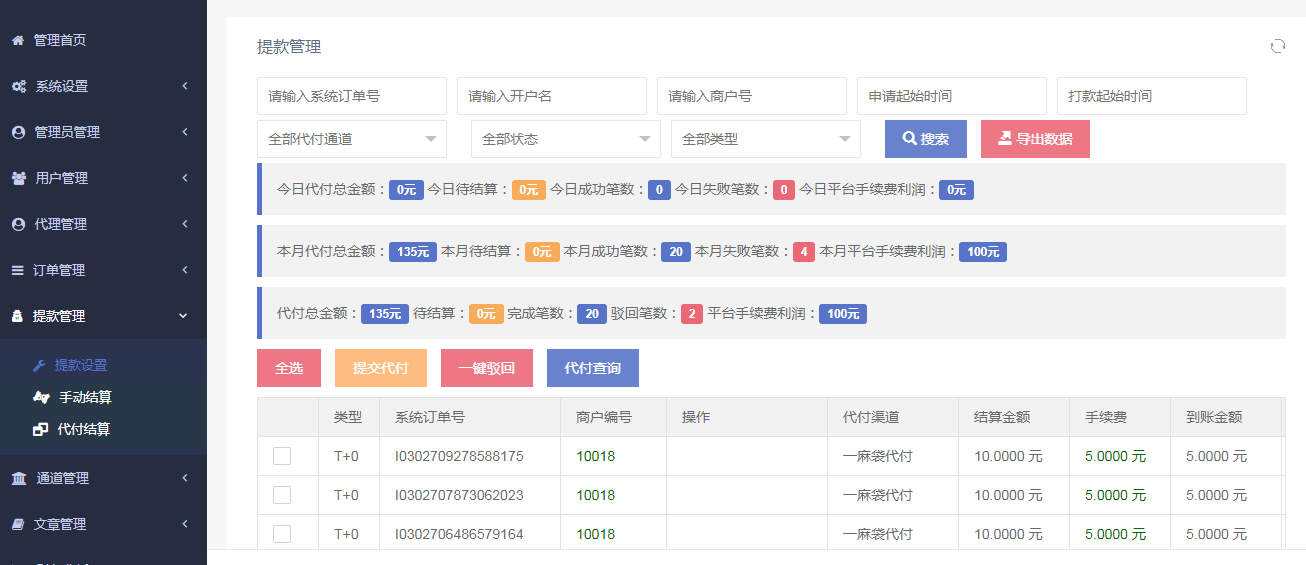The width and height of the screenshot is (1306, 565).
Task: Check the box for order I0302709278588175
Action: (282, 456)
